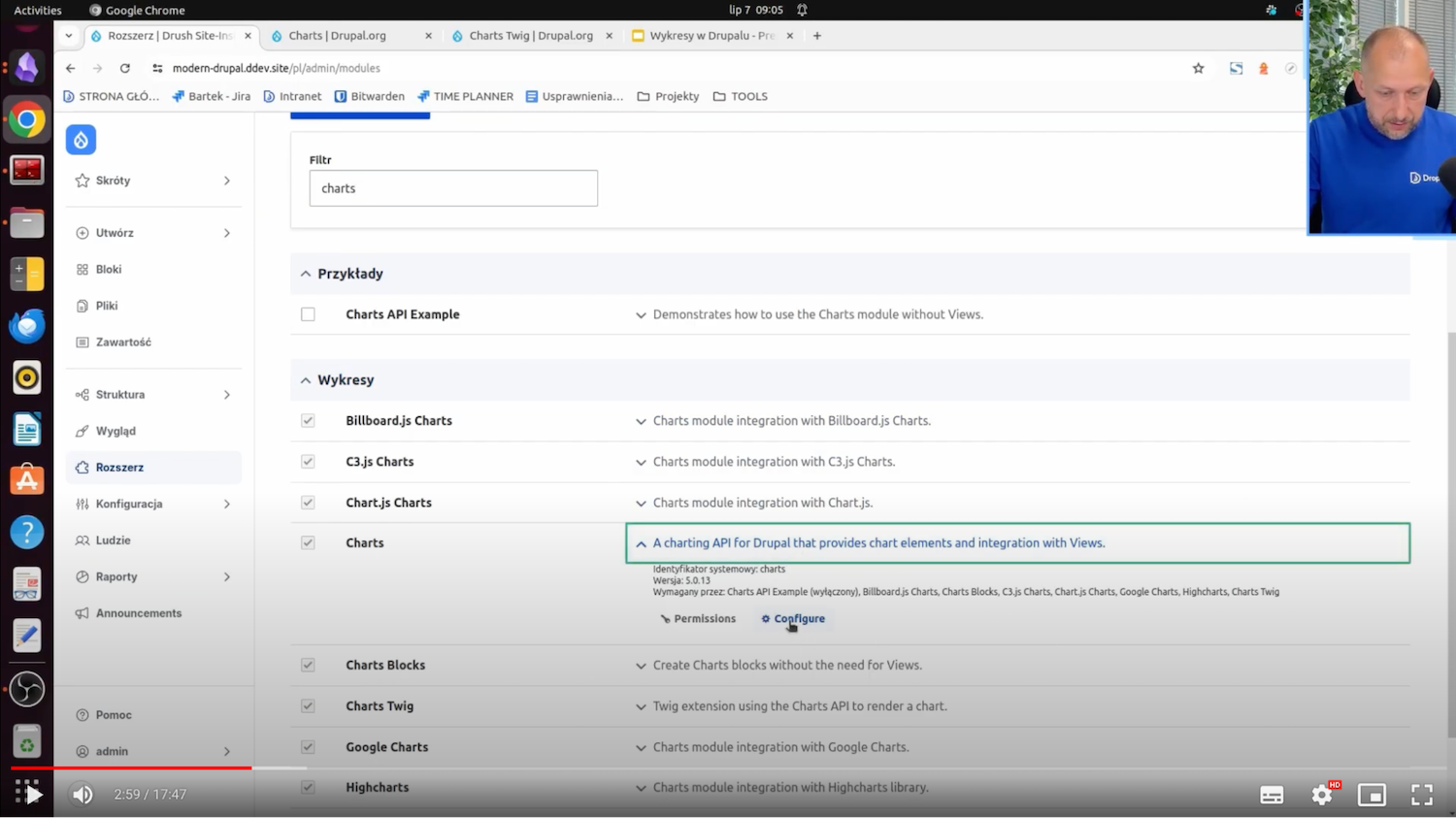This screenshot has width=1456, height=818.
Task: Toggle video subtitles icon
Action: pos(1272,795)
